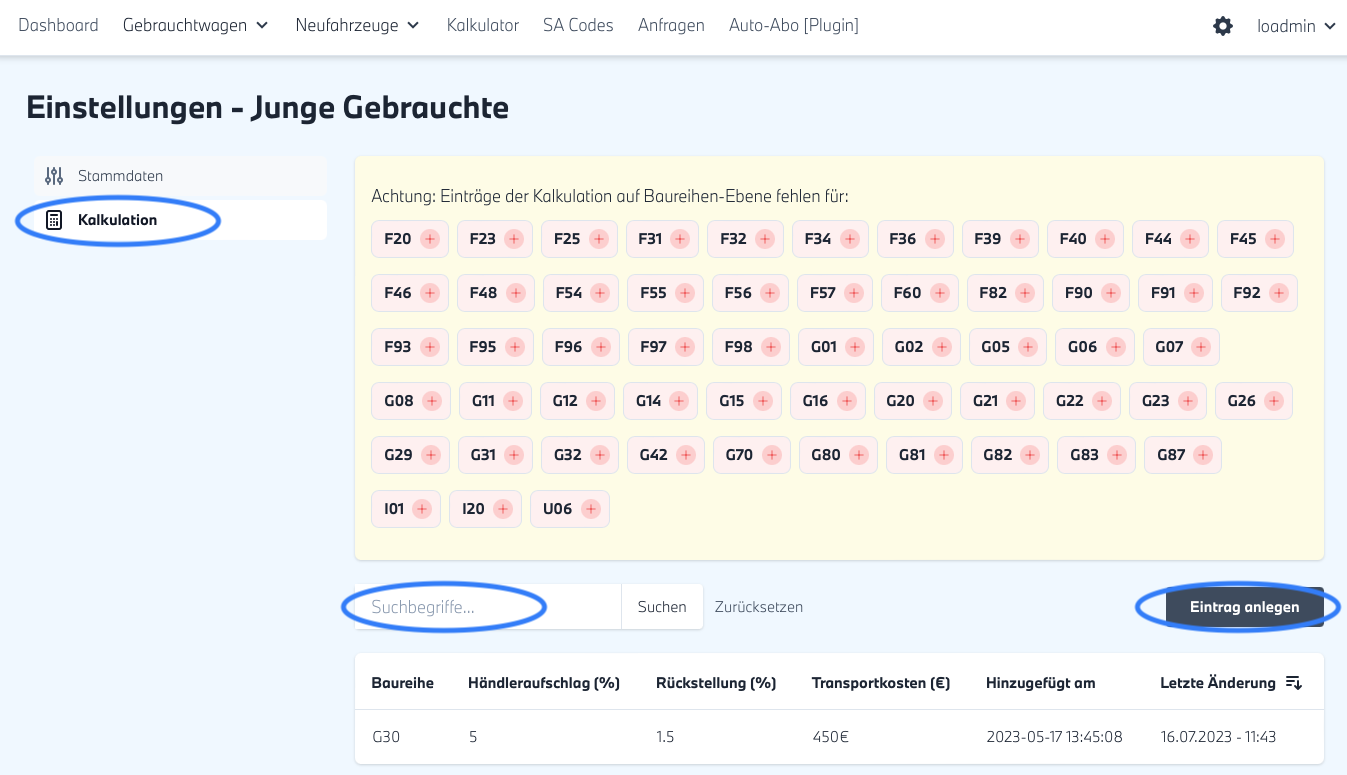Expand the Neufahrzeuge dropdown menu
This screenshot has height=775, width=1347.
pos(357,26)
